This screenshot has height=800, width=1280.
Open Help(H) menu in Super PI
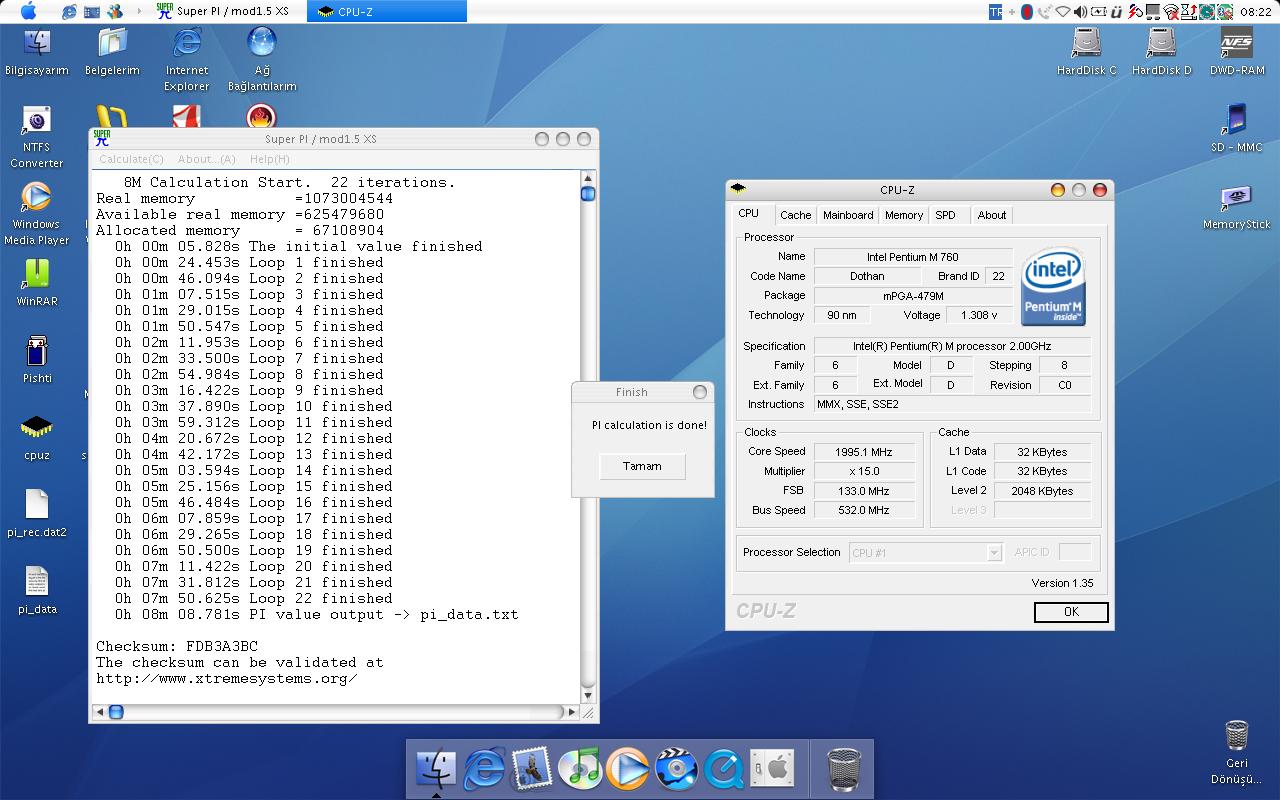270,159
